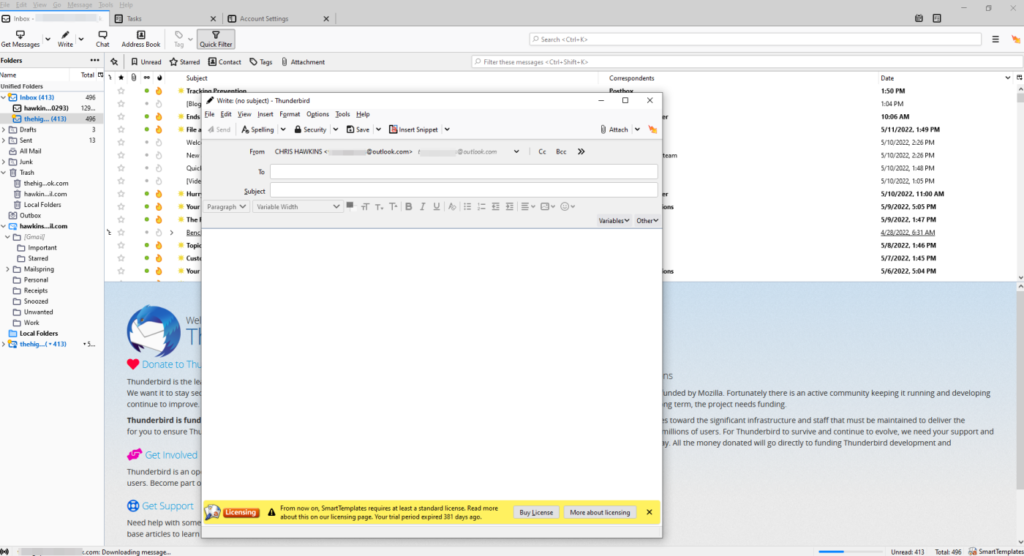1024x556 pixels.
Task: Open the text color swatch
Action: (x=350, y=206)
